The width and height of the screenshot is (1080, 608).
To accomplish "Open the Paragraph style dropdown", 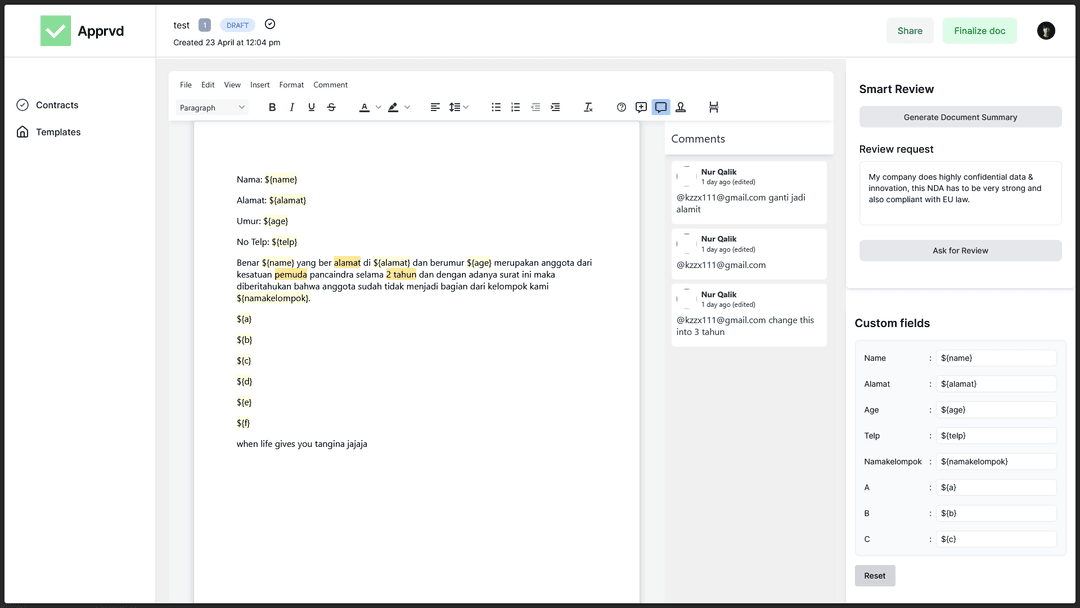I will tap(212, 107).
